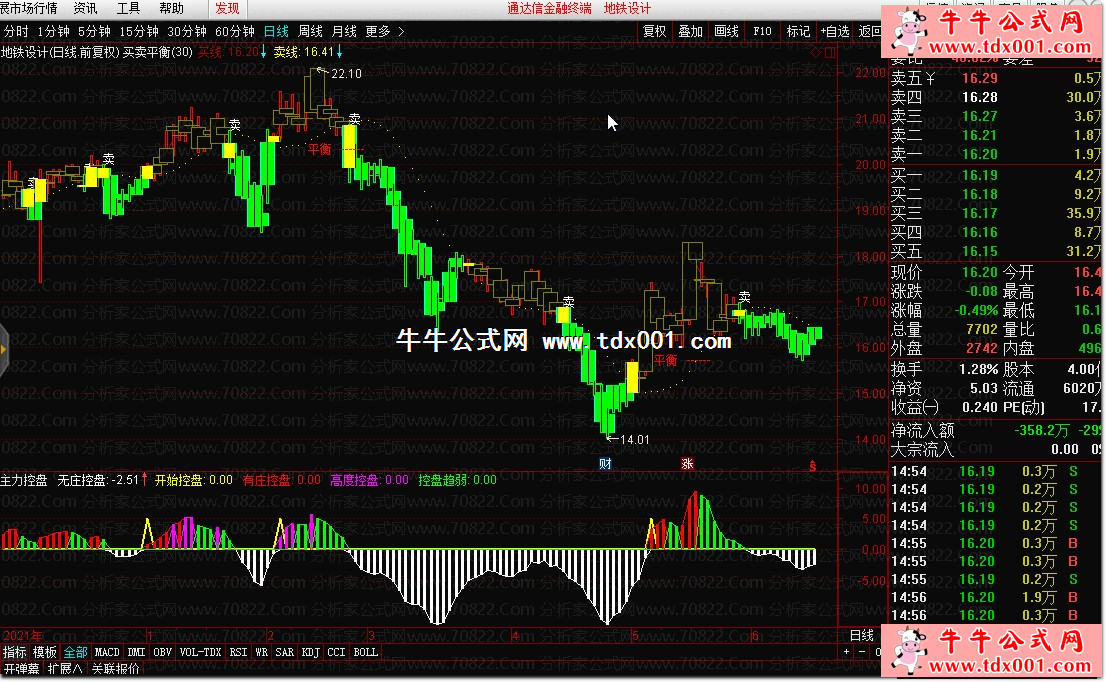Switch to the 5分钟 timeframe

[94, 31]
